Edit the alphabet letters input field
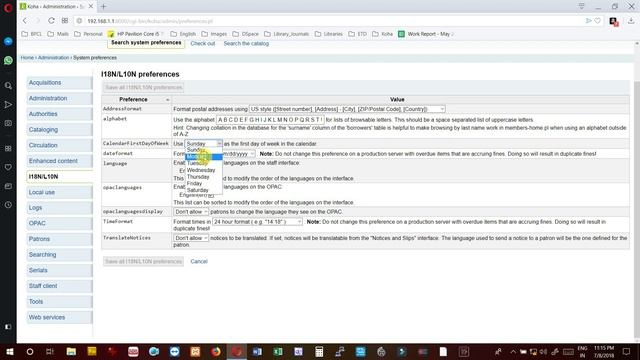The image size is (640, 360). [270, 120]
